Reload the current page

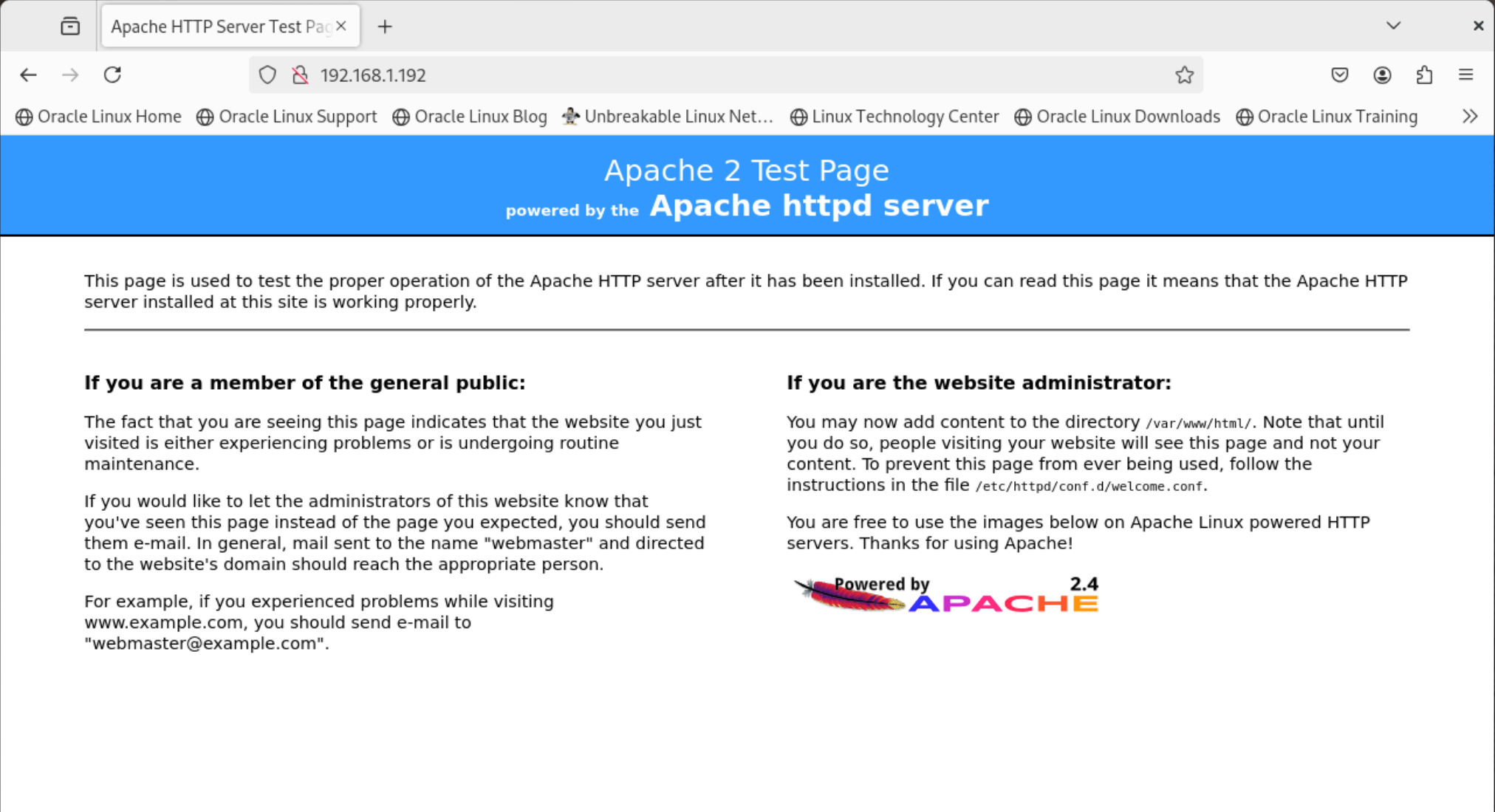(x=112, y=75)
